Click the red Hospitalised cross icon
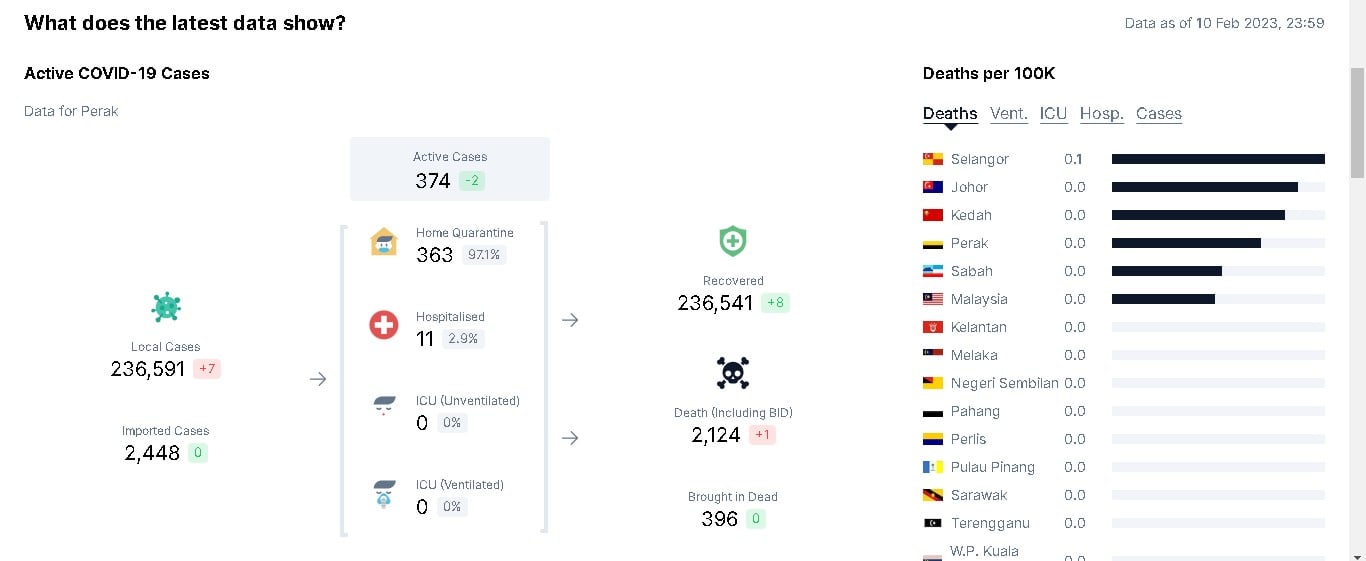The width and height of the screenshot is (1366, 561). coord(384,325)
